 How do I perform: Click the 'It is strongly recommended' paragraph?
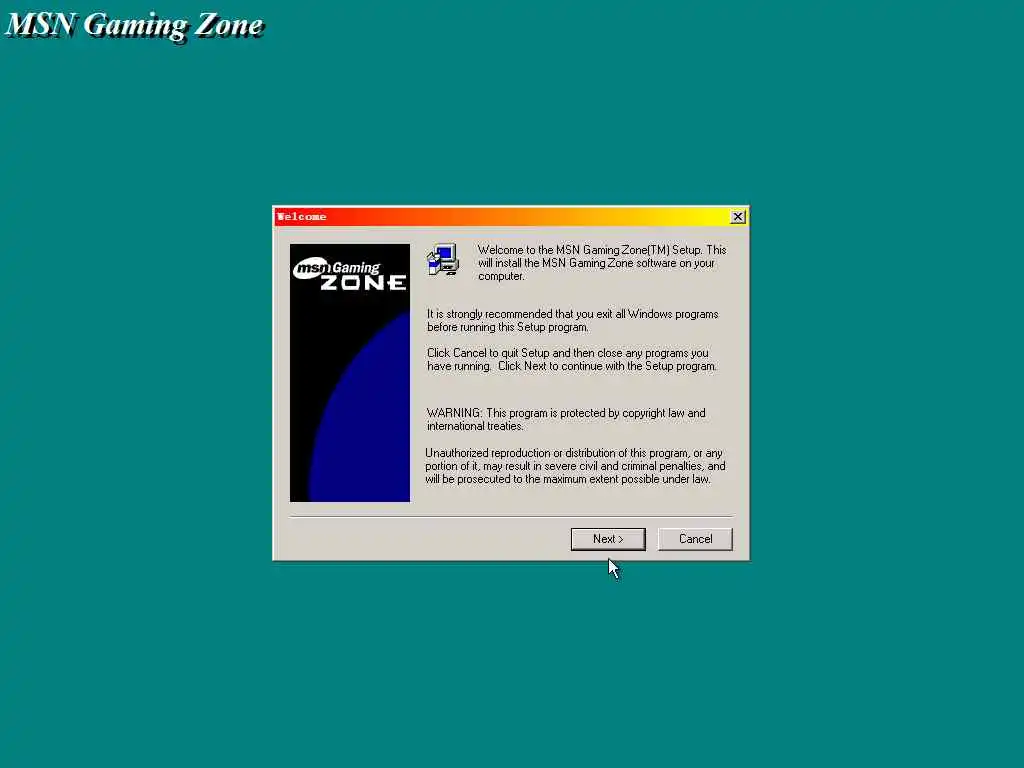coord(572,320)
